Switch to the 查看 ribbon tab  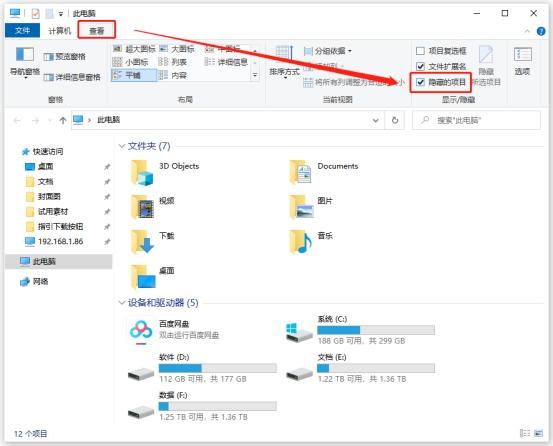97,31
